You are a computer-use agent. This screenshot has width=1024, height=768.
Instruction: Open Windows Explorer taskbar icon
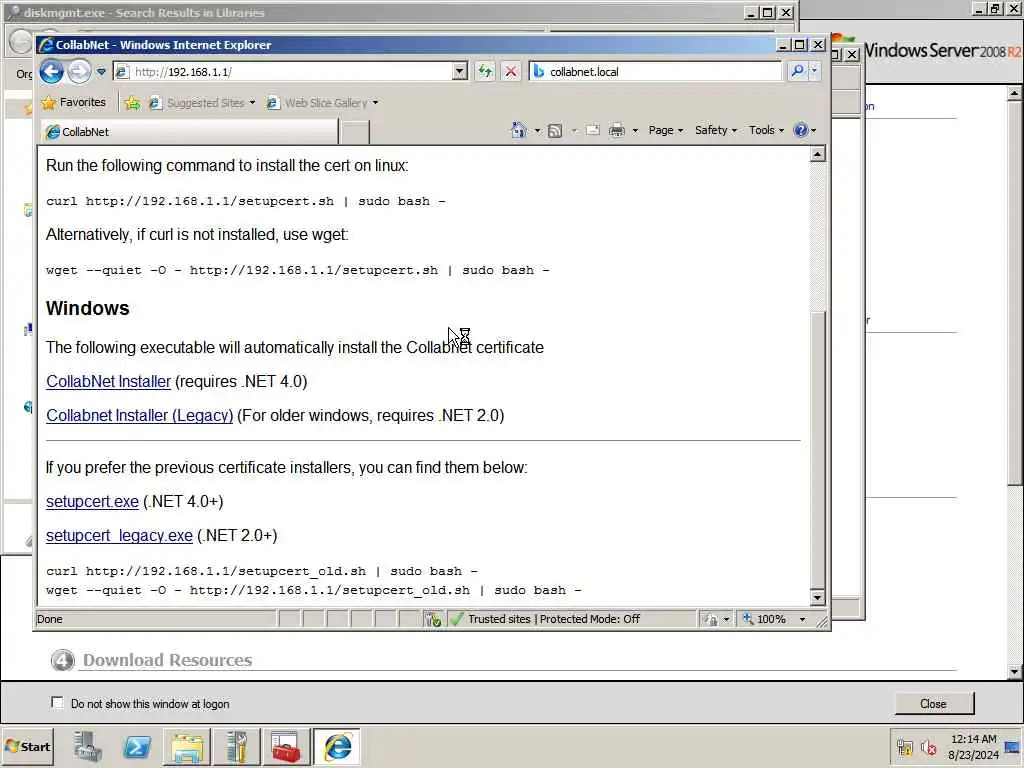[x=187, y=746]
